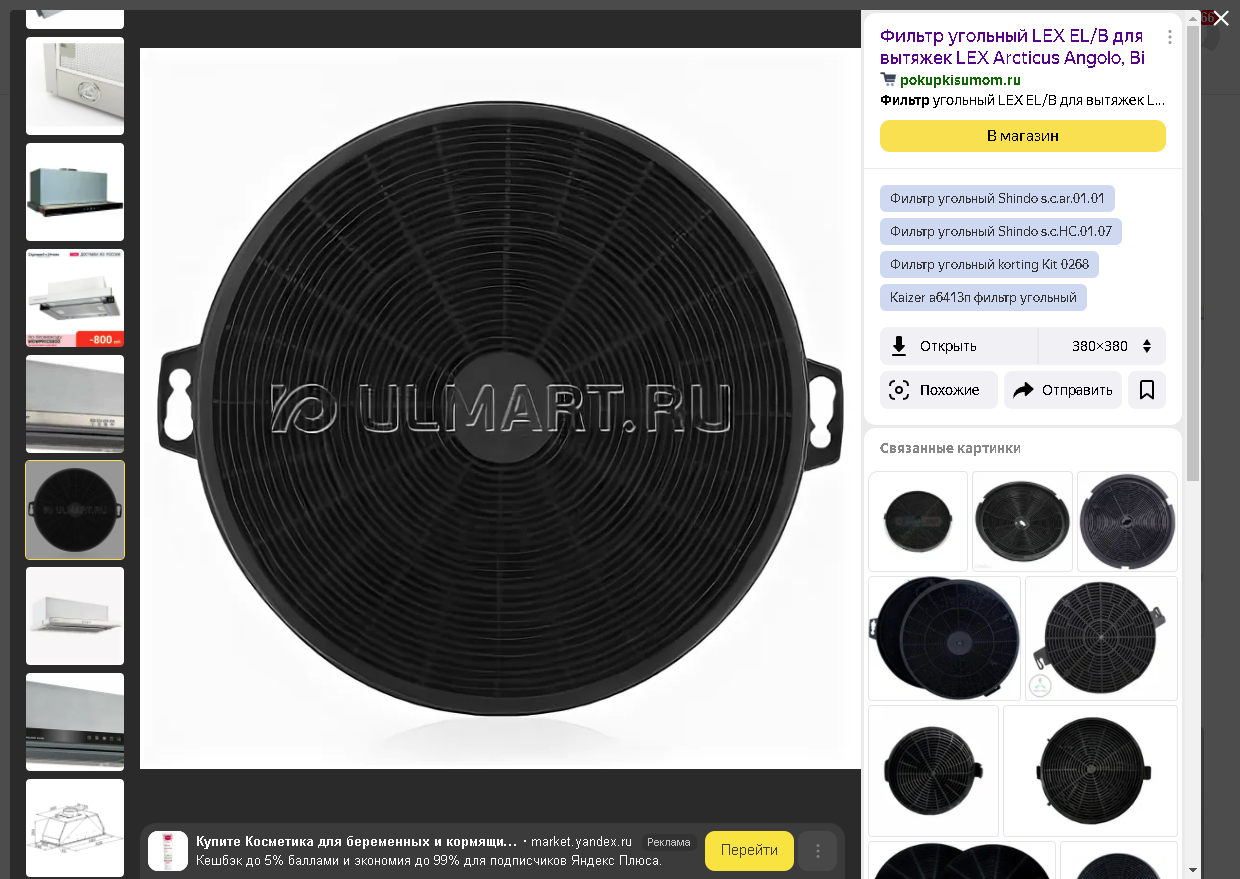Click the main charcoal filter image
The image size is (1240, 879).
click(500, 408)
